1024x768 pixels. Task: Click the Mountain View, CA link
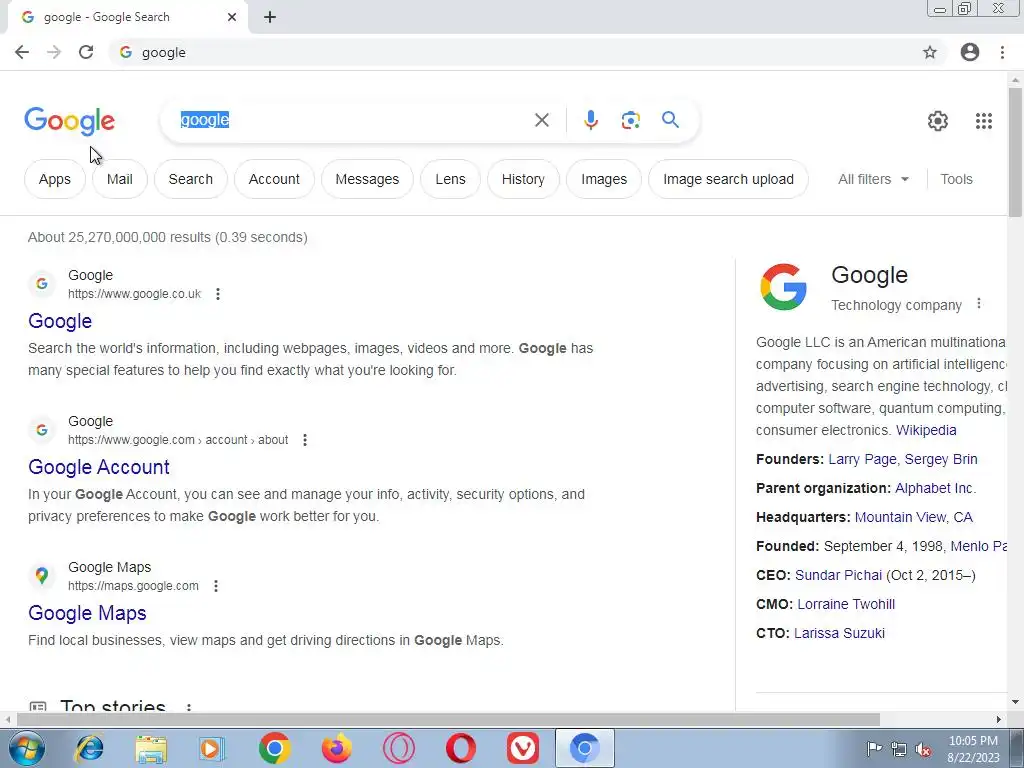pos(914,517)
